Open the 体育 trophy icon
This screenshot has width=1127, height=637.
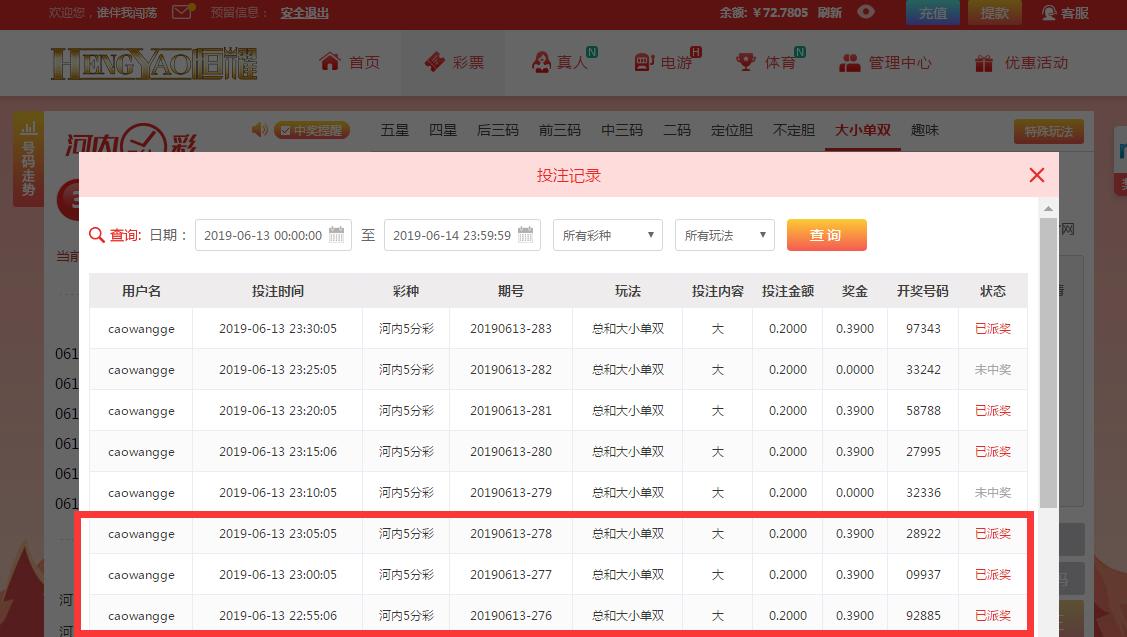click(x=745, y=62)
